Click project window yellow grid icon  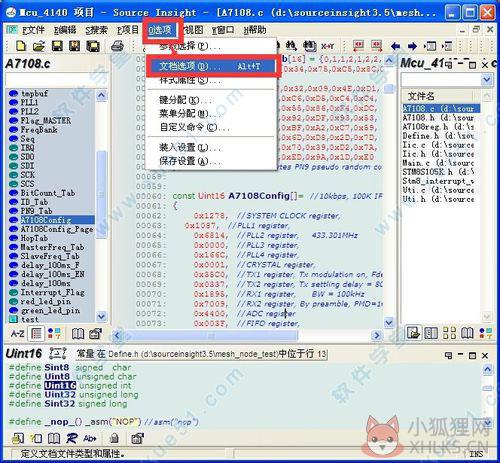tap(449, 333)
